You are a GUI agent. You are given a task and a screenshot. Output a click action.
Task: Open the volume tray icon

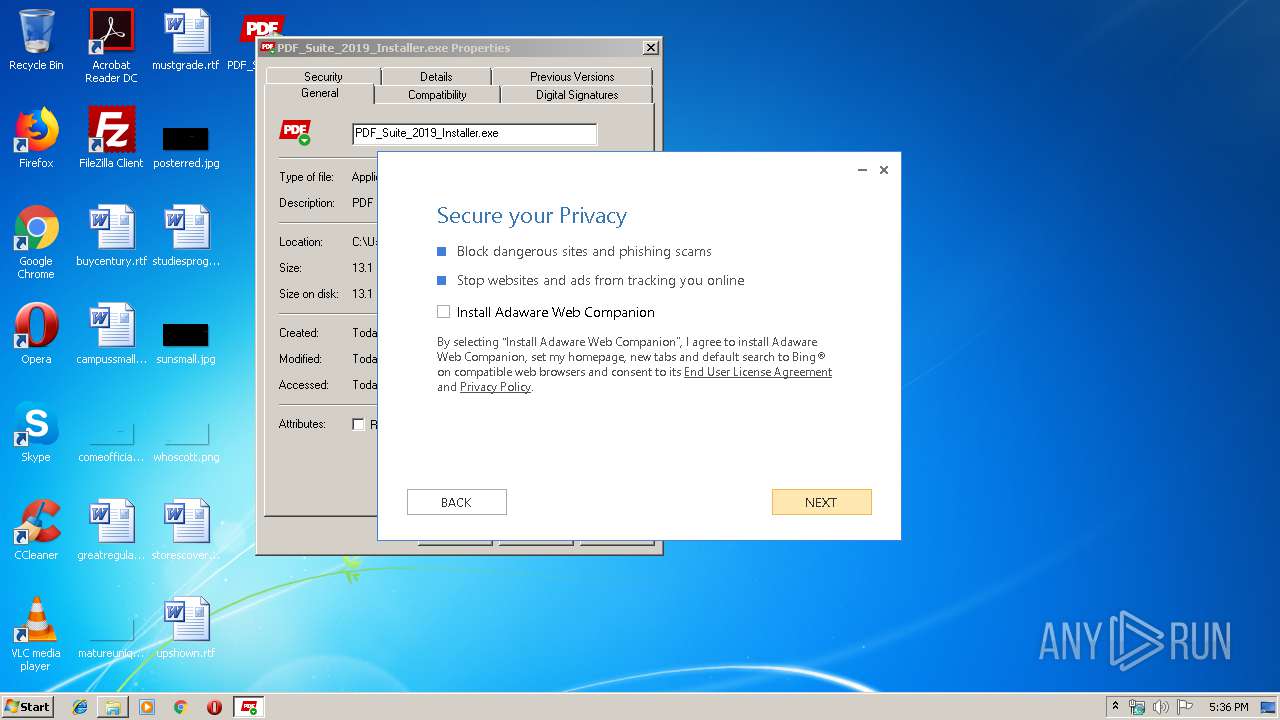point(1160,707)
